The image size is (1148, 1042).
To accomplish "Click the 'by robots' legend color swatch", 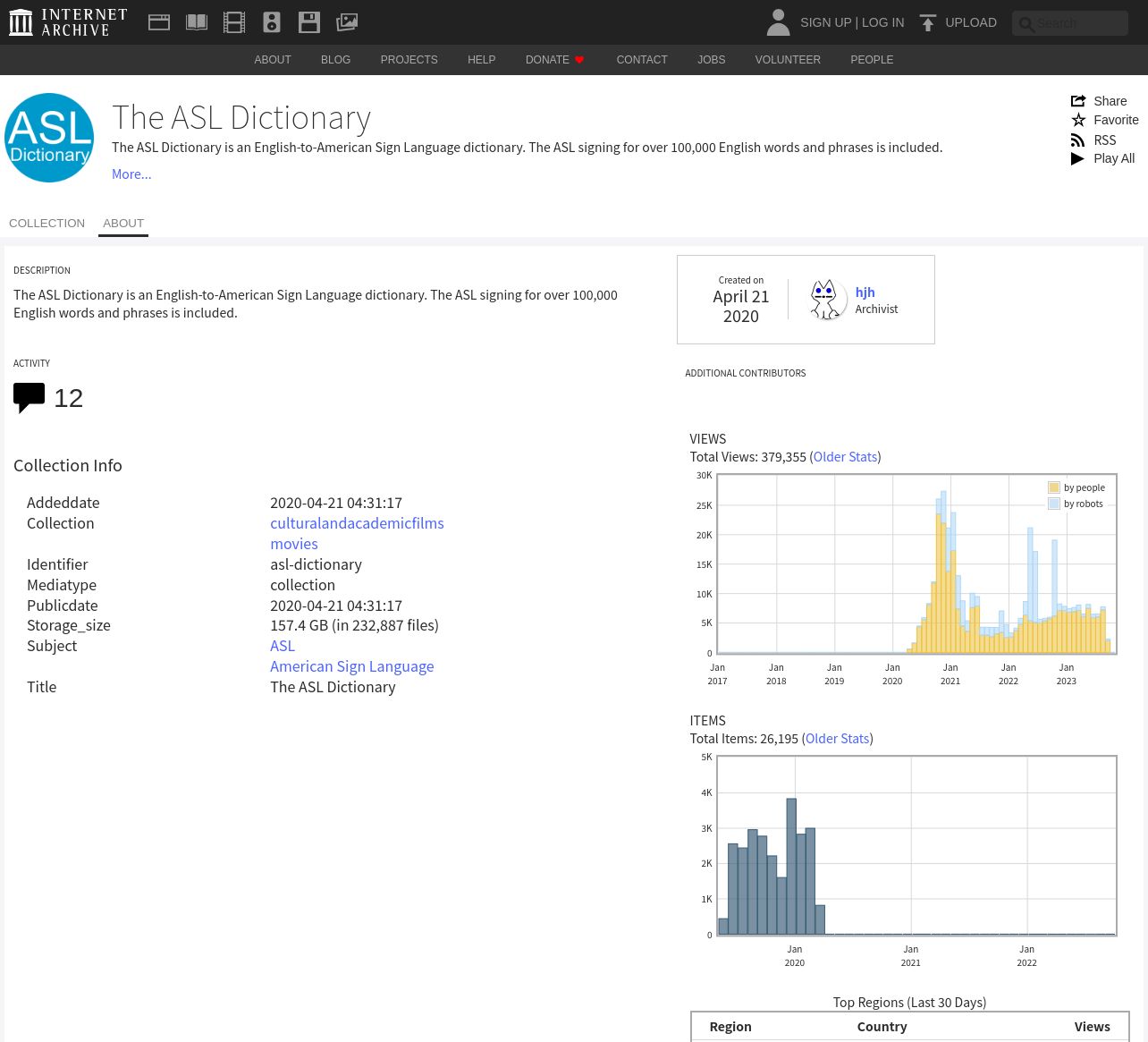I will tap(1054, 504).
